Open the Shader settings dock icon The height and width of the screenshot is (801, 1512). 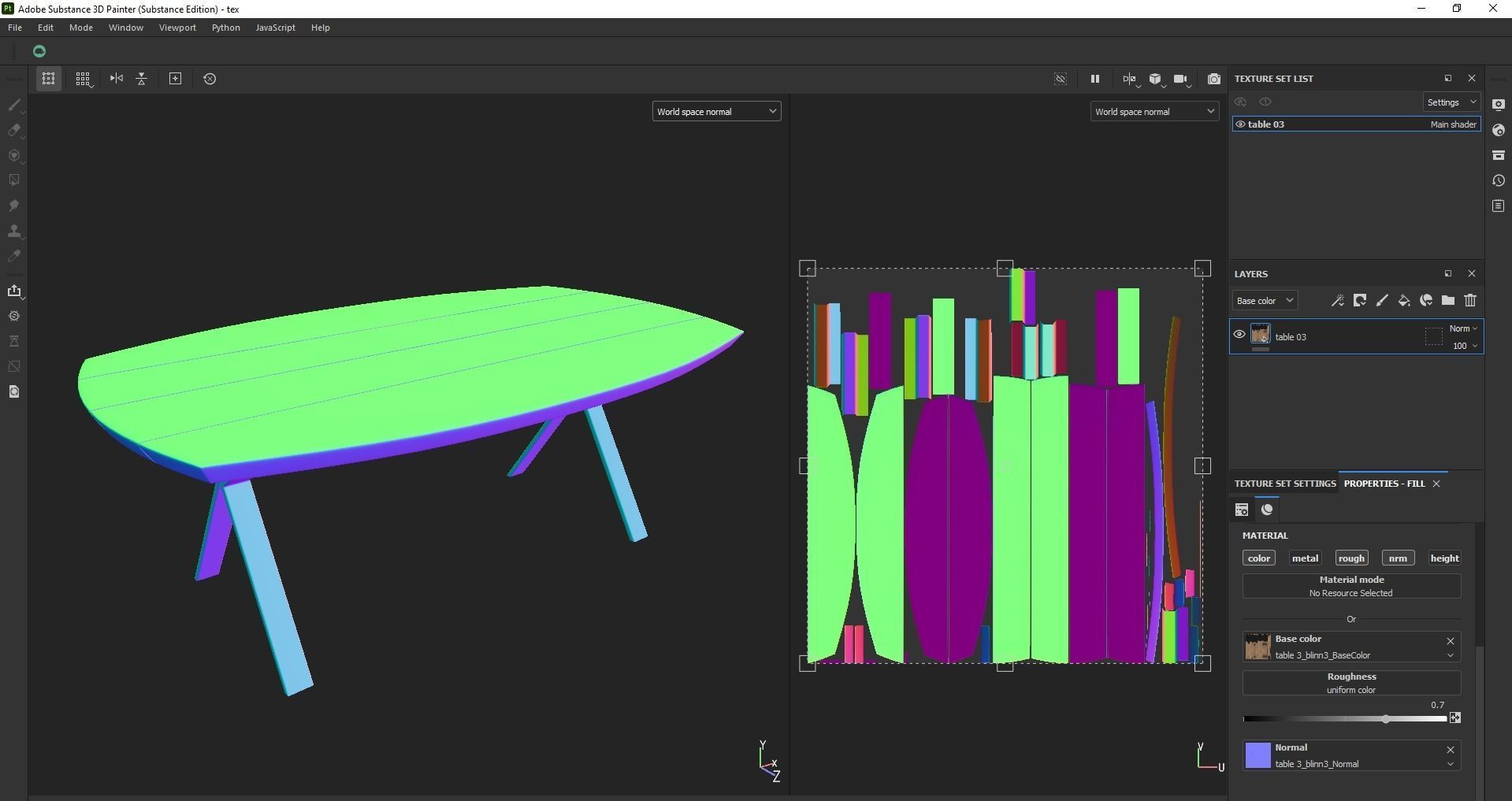click(1499, 130)
